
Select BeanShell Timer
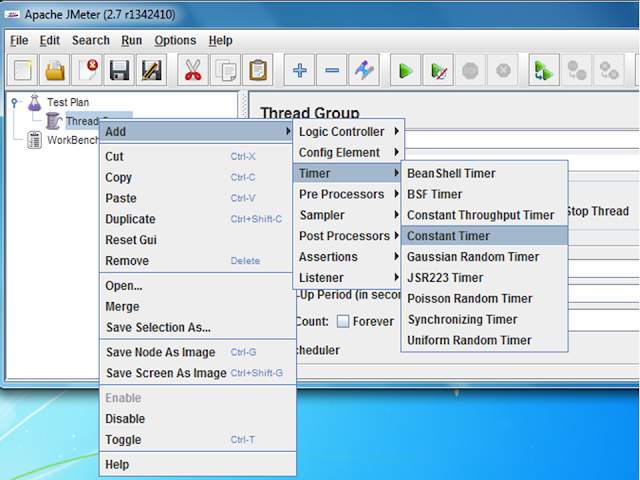[x=484, y=173]
